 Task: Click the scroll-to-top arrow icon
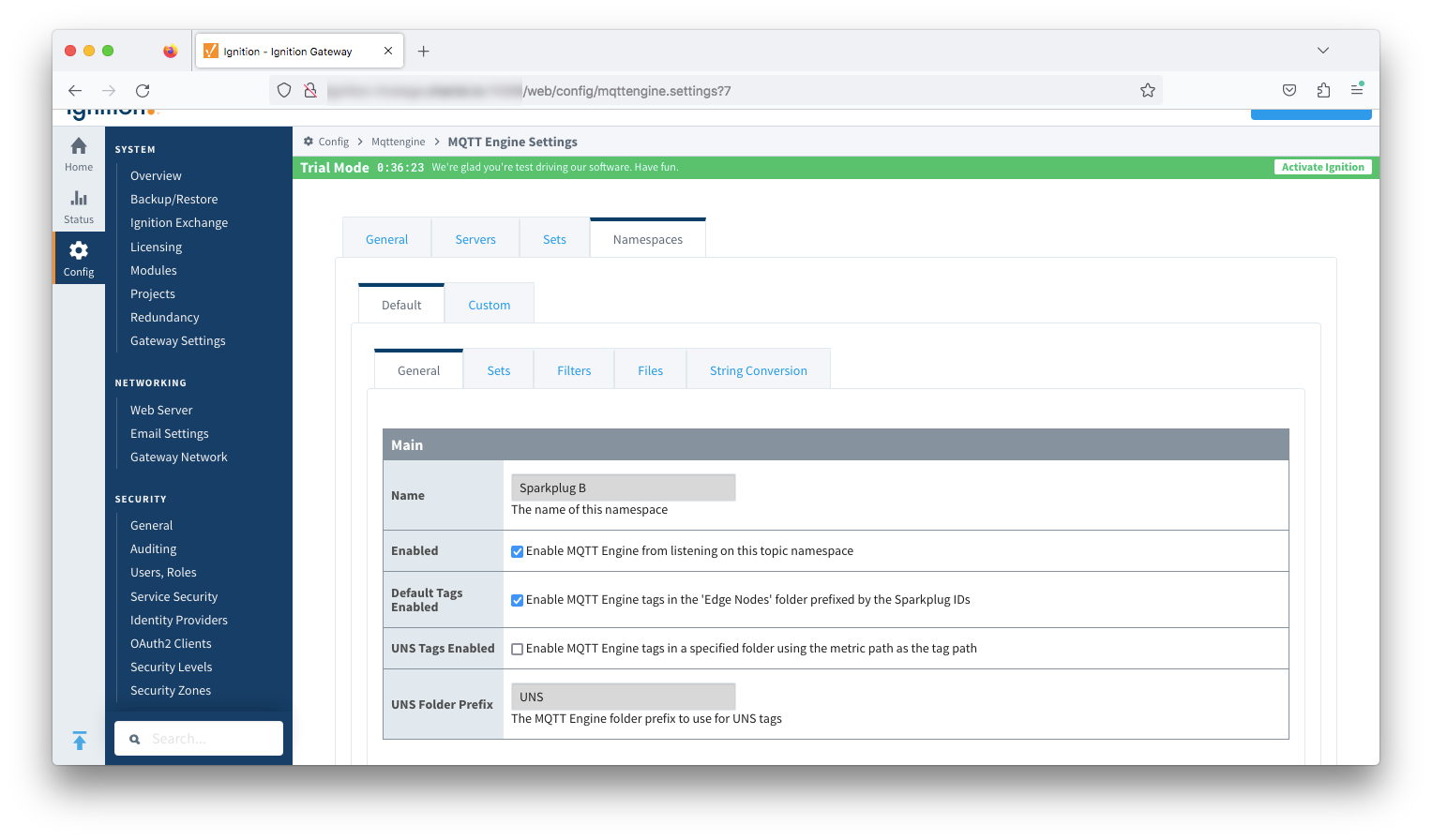[x=80, y=741]
